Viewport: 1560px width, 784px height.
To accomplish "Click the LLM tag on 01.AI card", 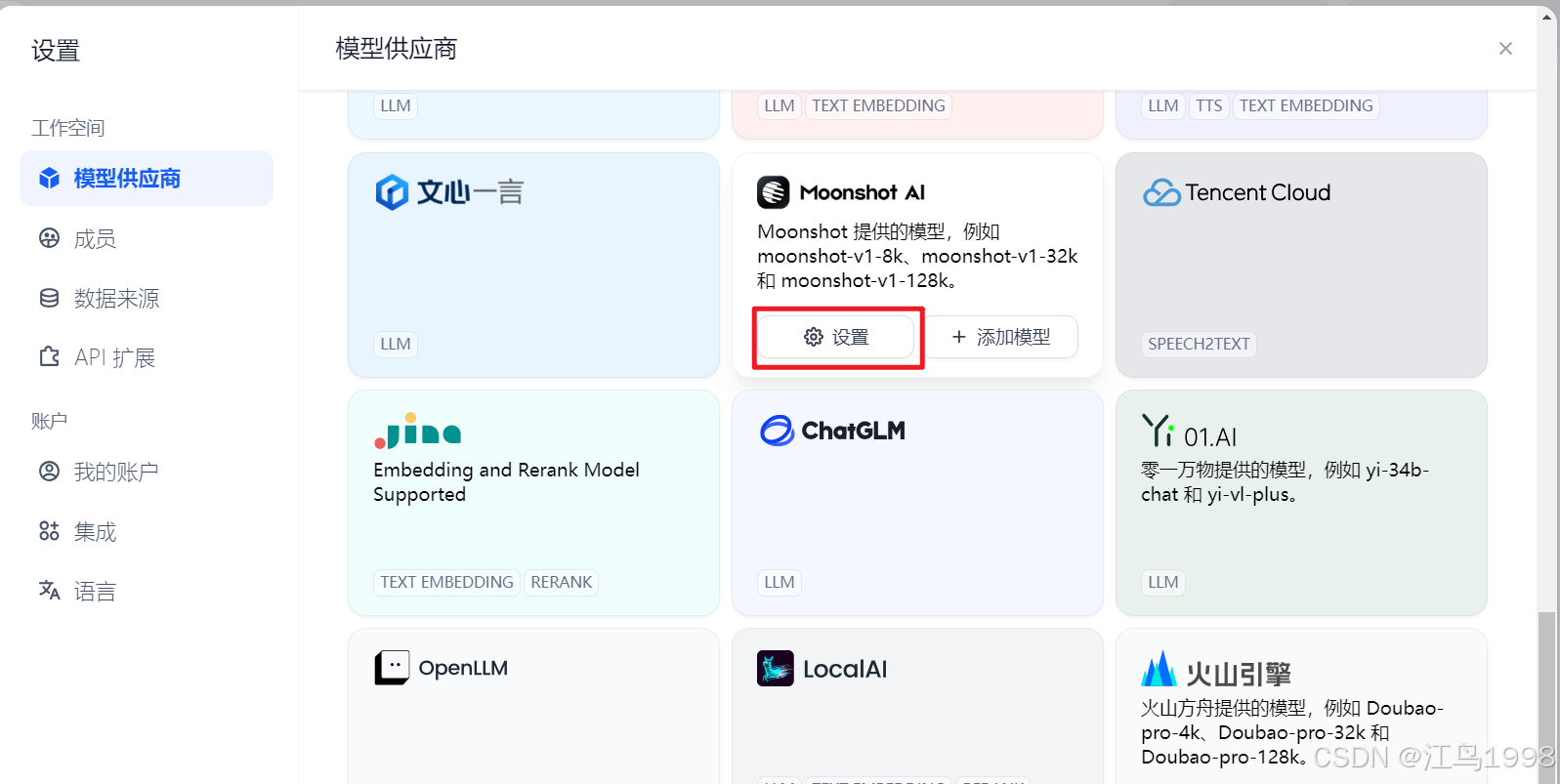I will click(1163, 582).
